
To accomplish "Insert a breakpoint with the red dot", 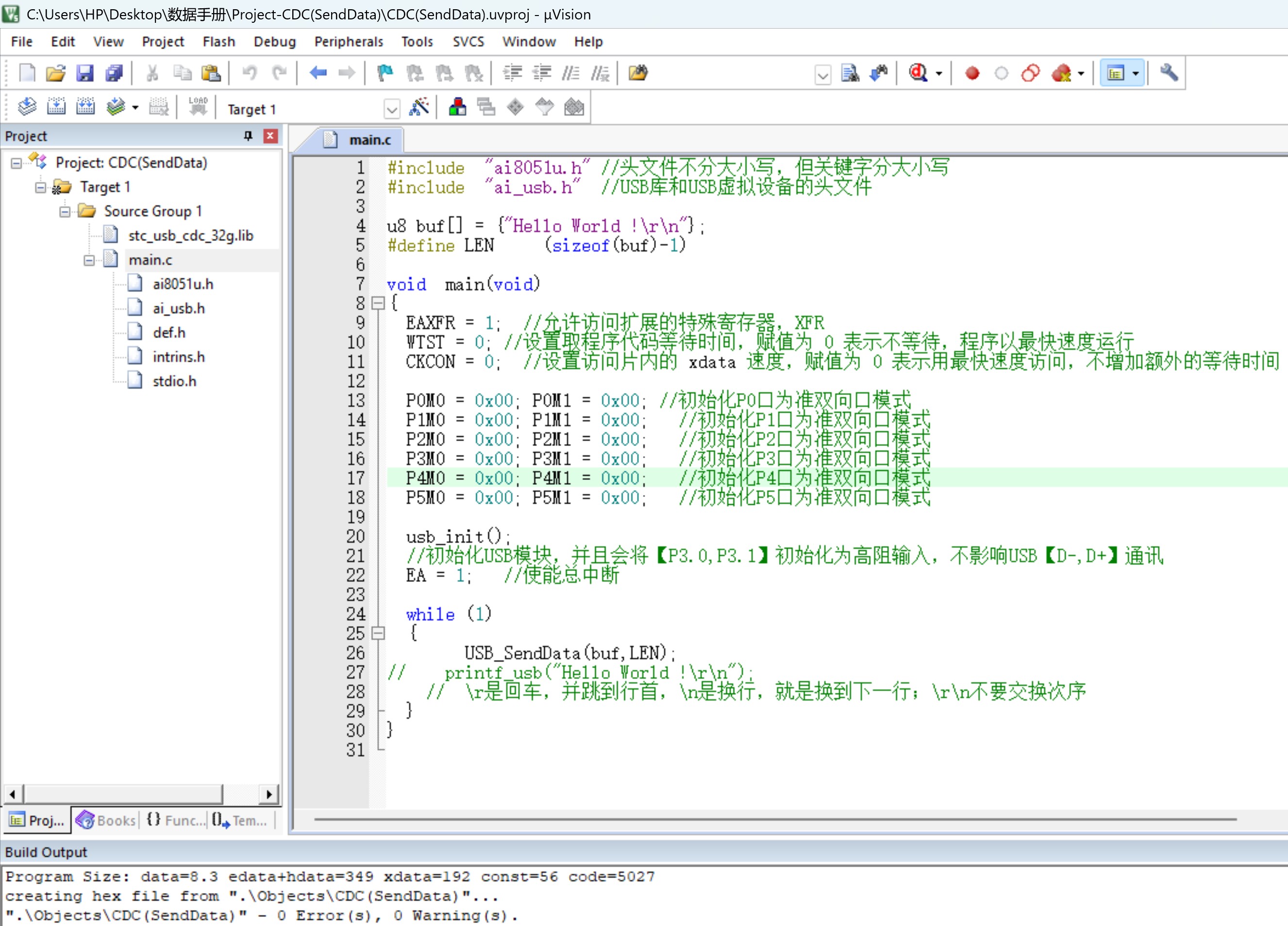I will [x=972, y=73].
